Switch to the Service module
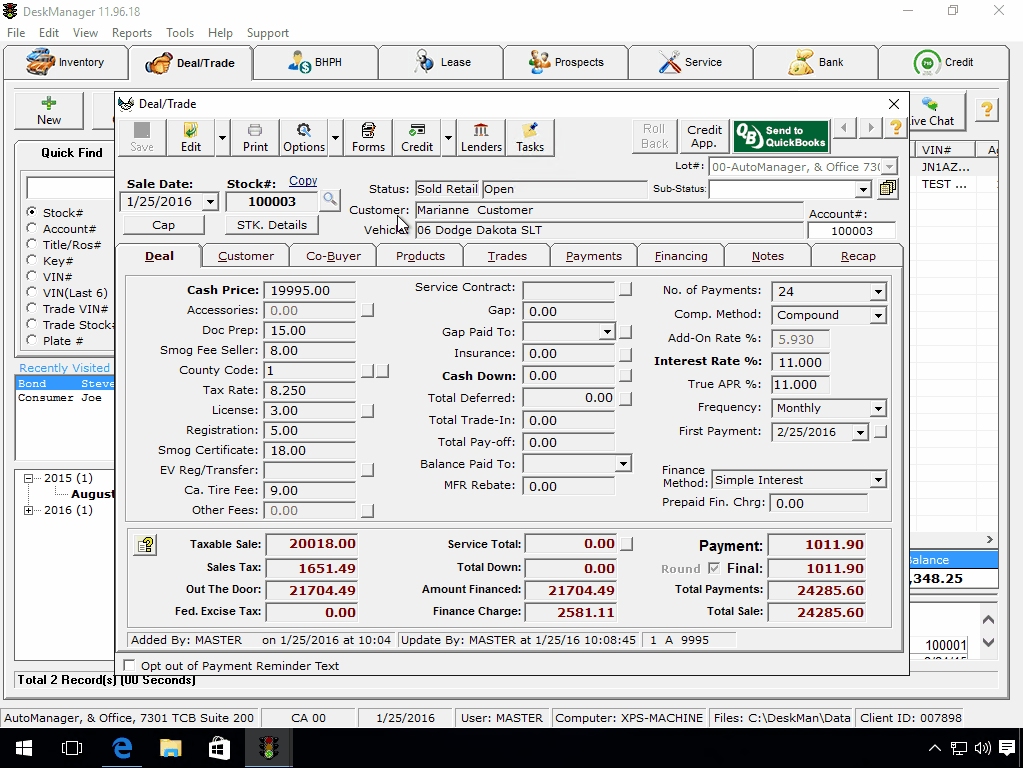This screenshot has height=768, width=1023. point(690,61)
